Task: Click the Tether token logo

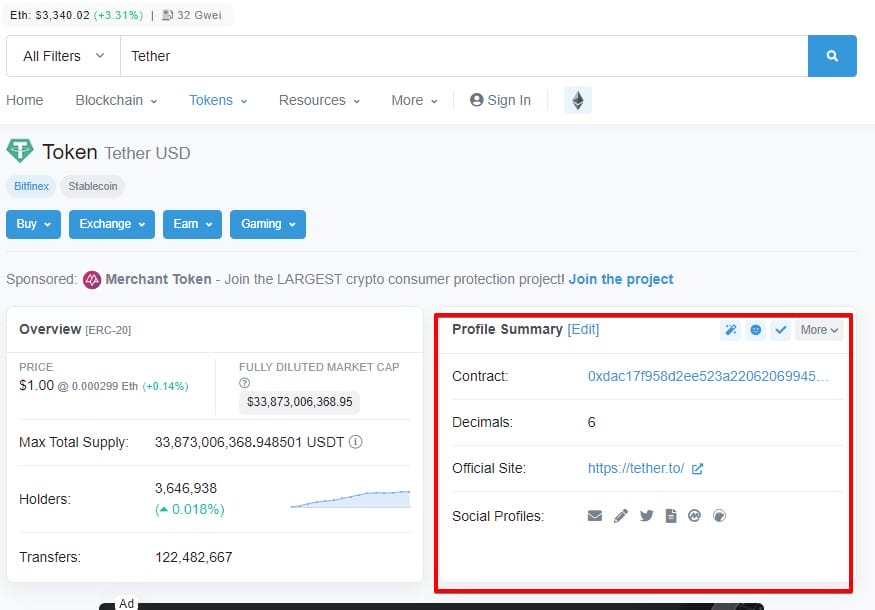Action: pos(20,151)
